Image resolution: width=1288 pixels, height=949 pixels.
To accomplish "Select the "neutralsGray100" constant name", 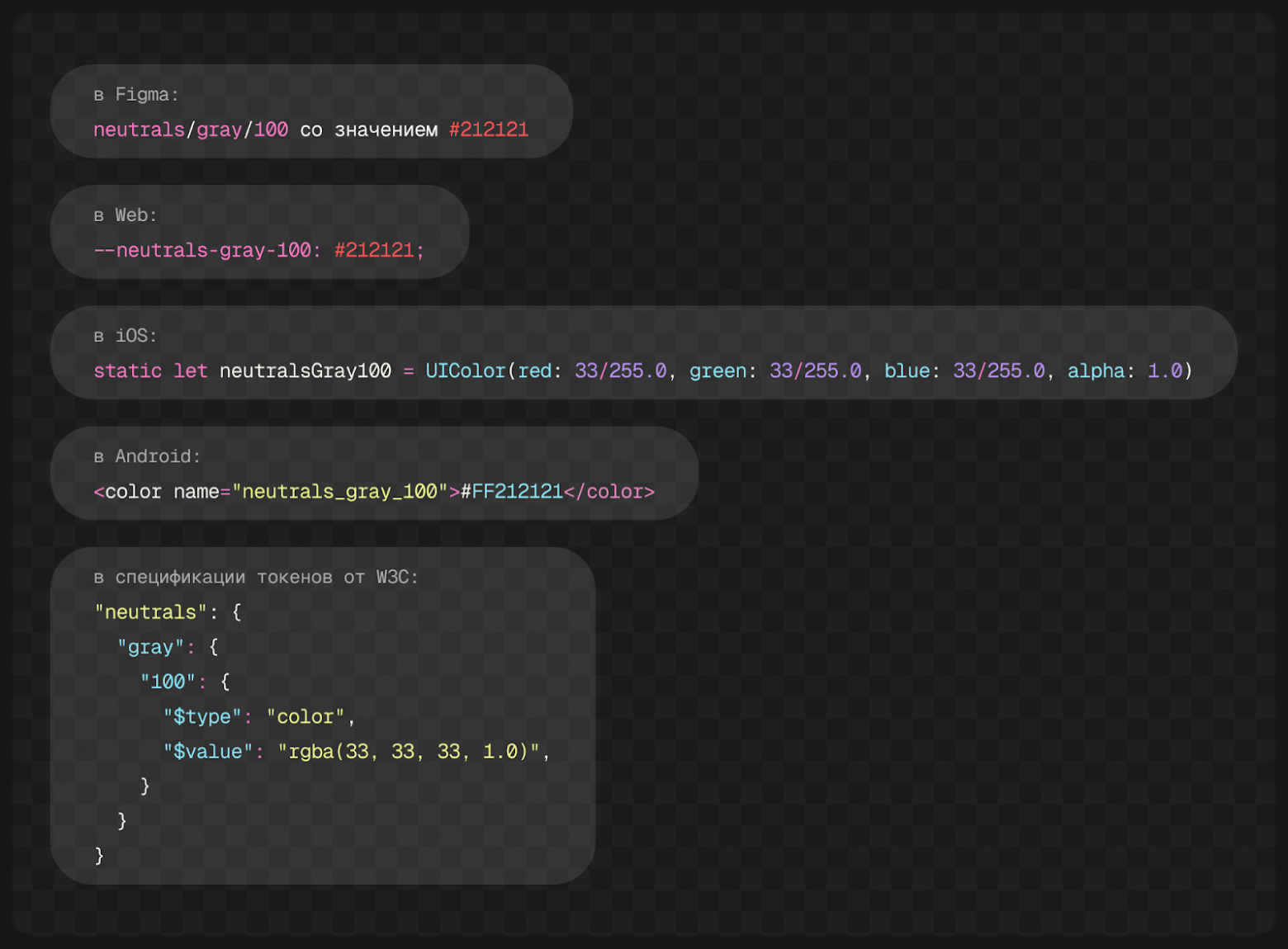I will [305, 371].
